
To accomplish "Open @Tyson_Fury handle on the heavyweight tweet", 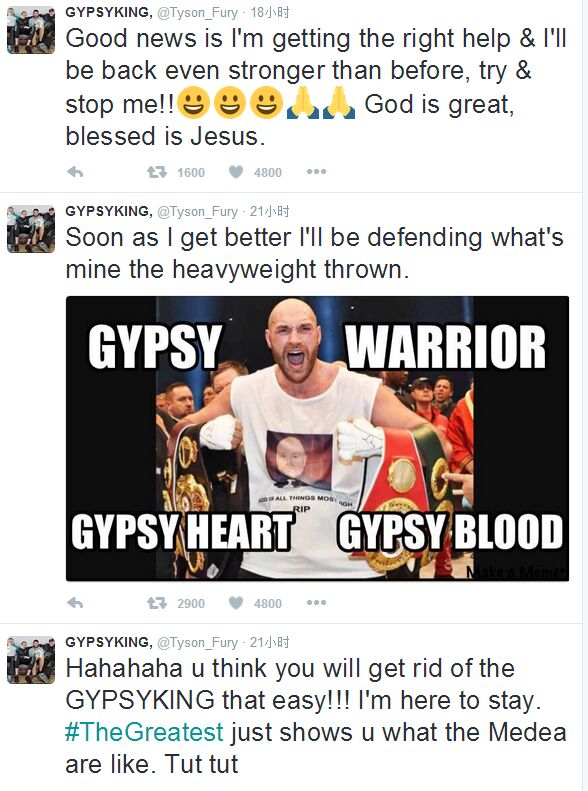I will [x=197, y=211].
